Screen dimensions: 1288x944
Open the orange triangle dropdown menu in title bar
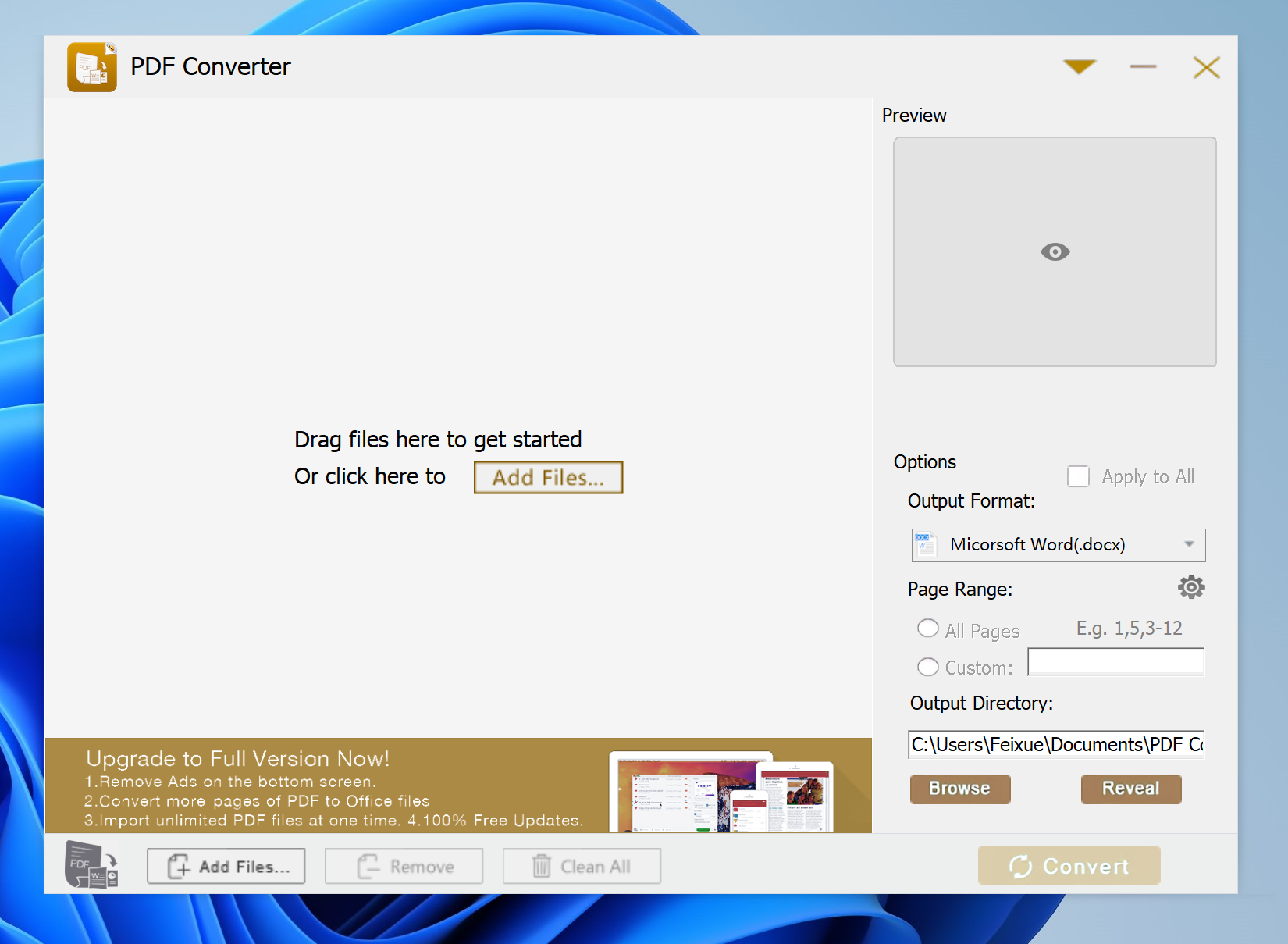[x=1080, y=67]
